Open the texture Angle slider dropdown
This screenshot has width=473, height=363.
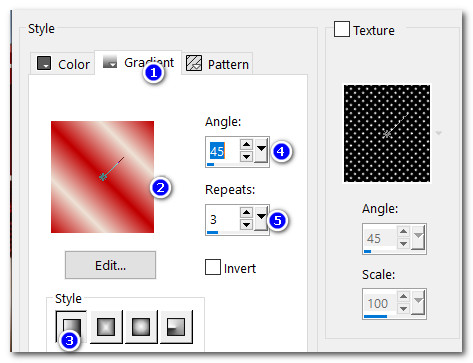pos(418,237)
